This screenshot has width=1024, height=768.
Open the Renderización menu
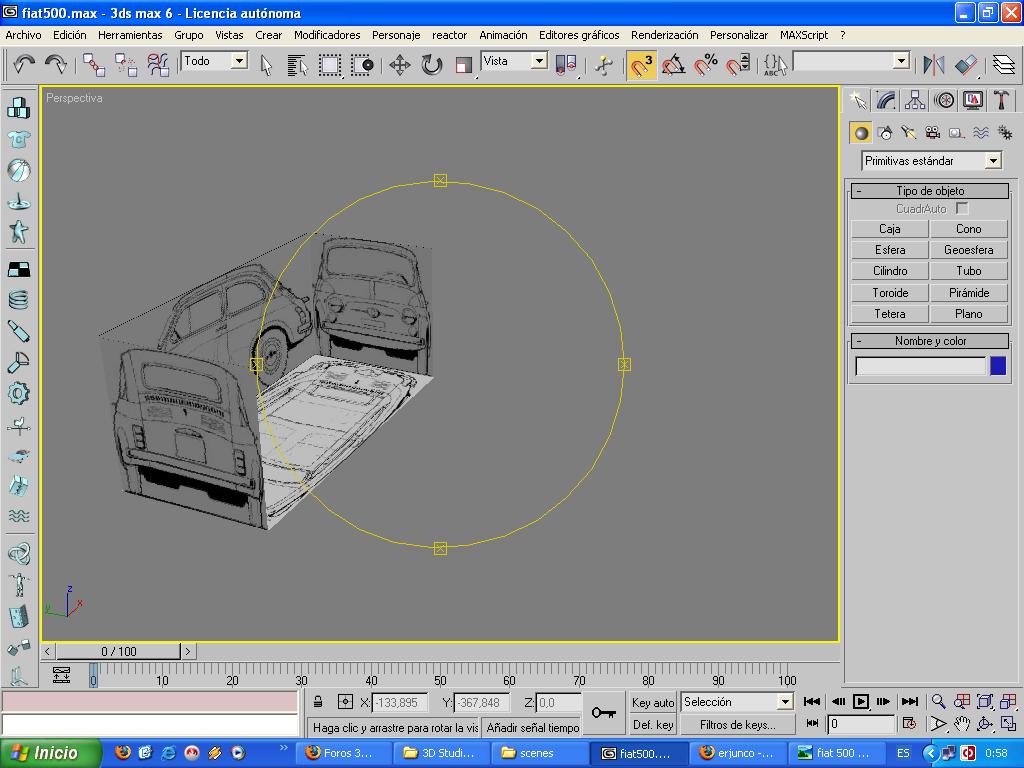tap(664, 35)
